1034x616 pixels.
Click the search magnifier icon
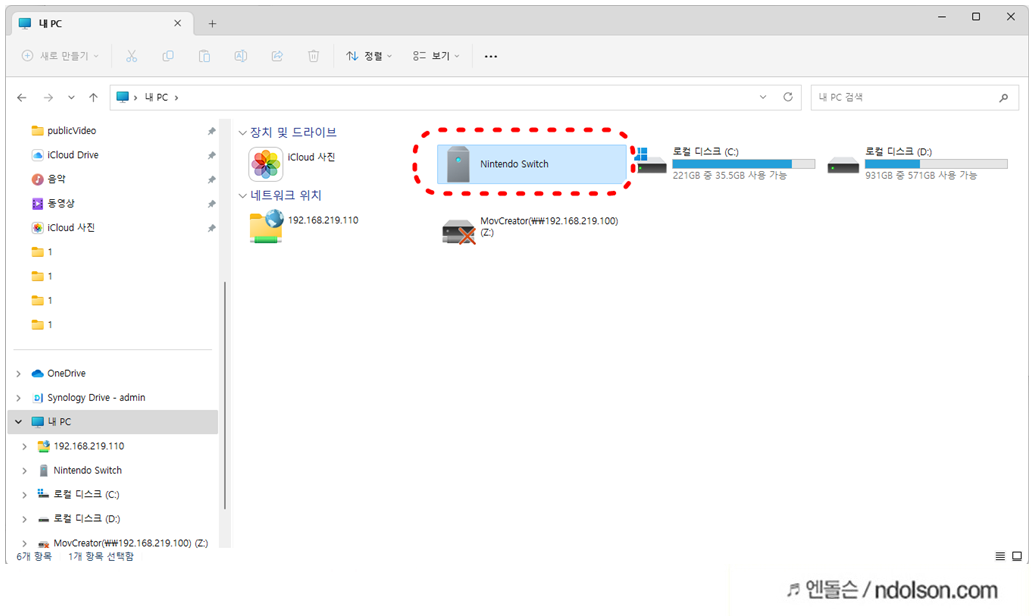point(1004,98)
